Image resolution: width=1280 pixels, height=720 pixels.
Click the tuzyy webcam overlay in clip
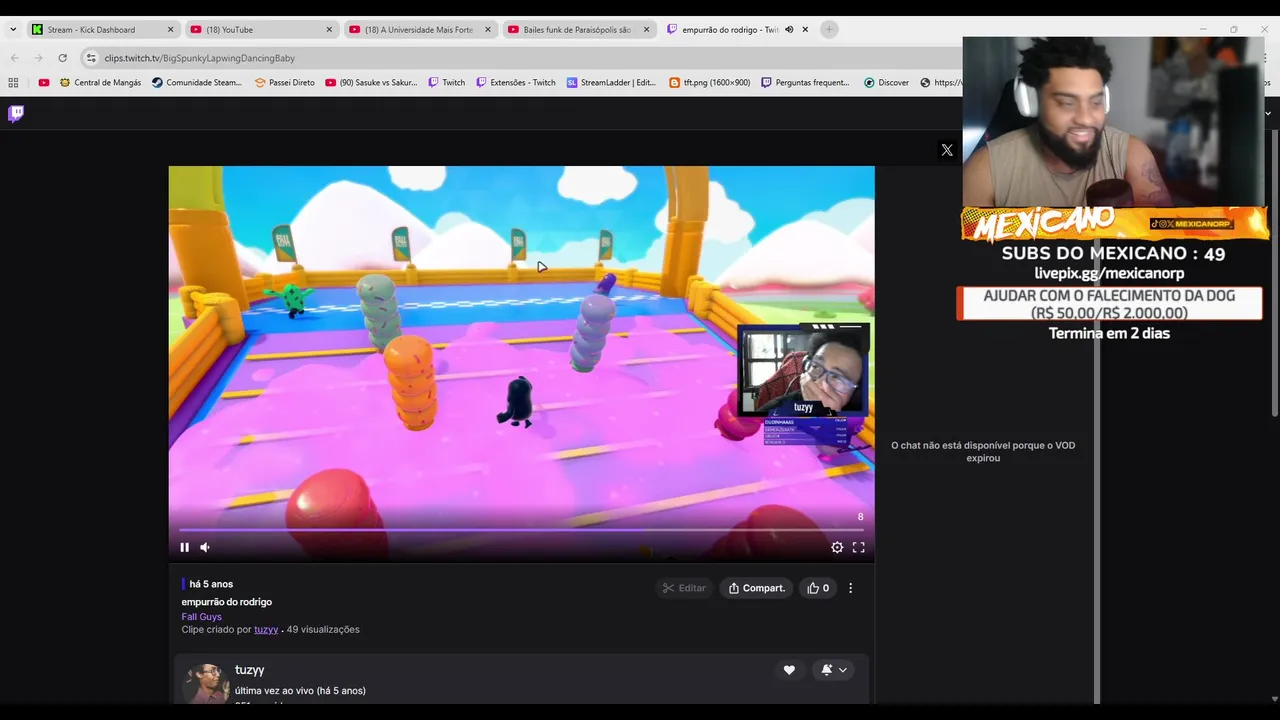point(803,370)
